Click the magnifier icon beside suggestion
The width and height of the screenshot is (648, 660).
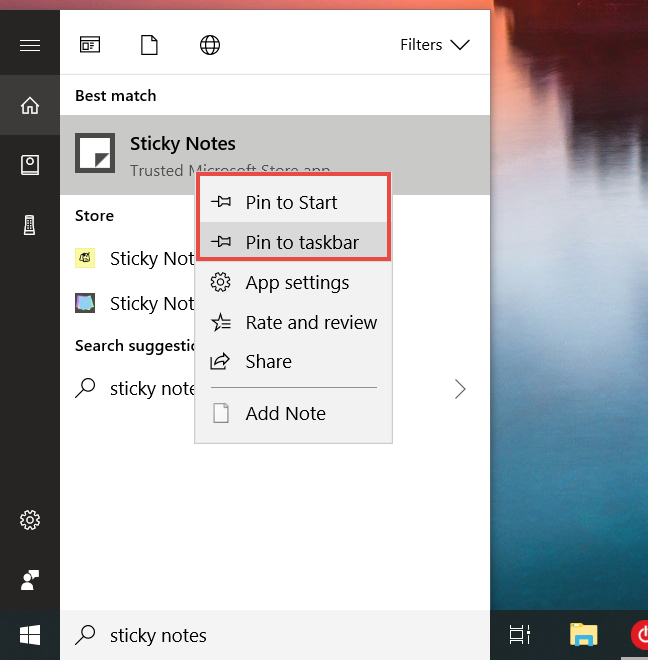85,388
